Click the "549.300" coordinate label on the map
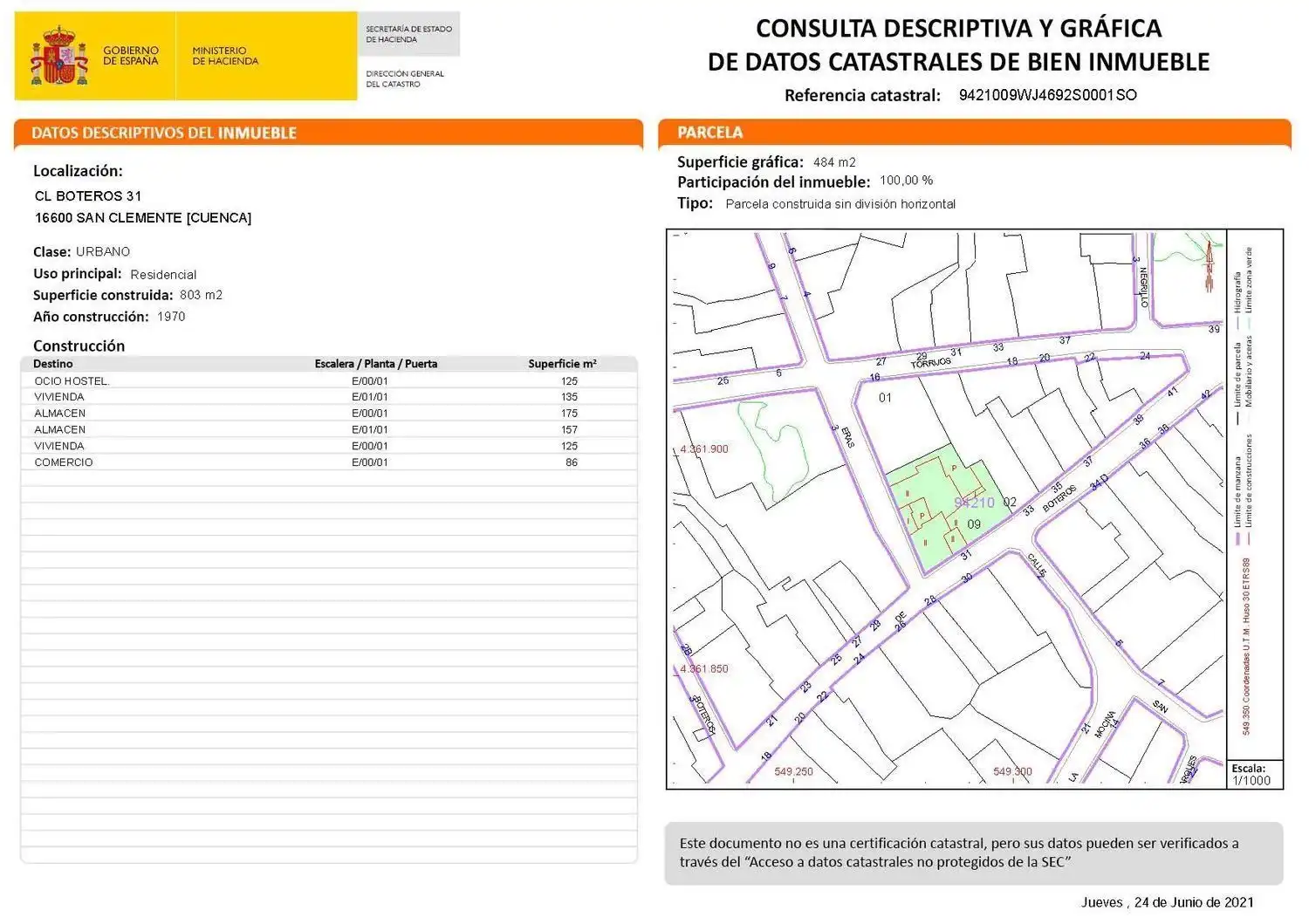 pyautogui.click(x=1012, y=772)
